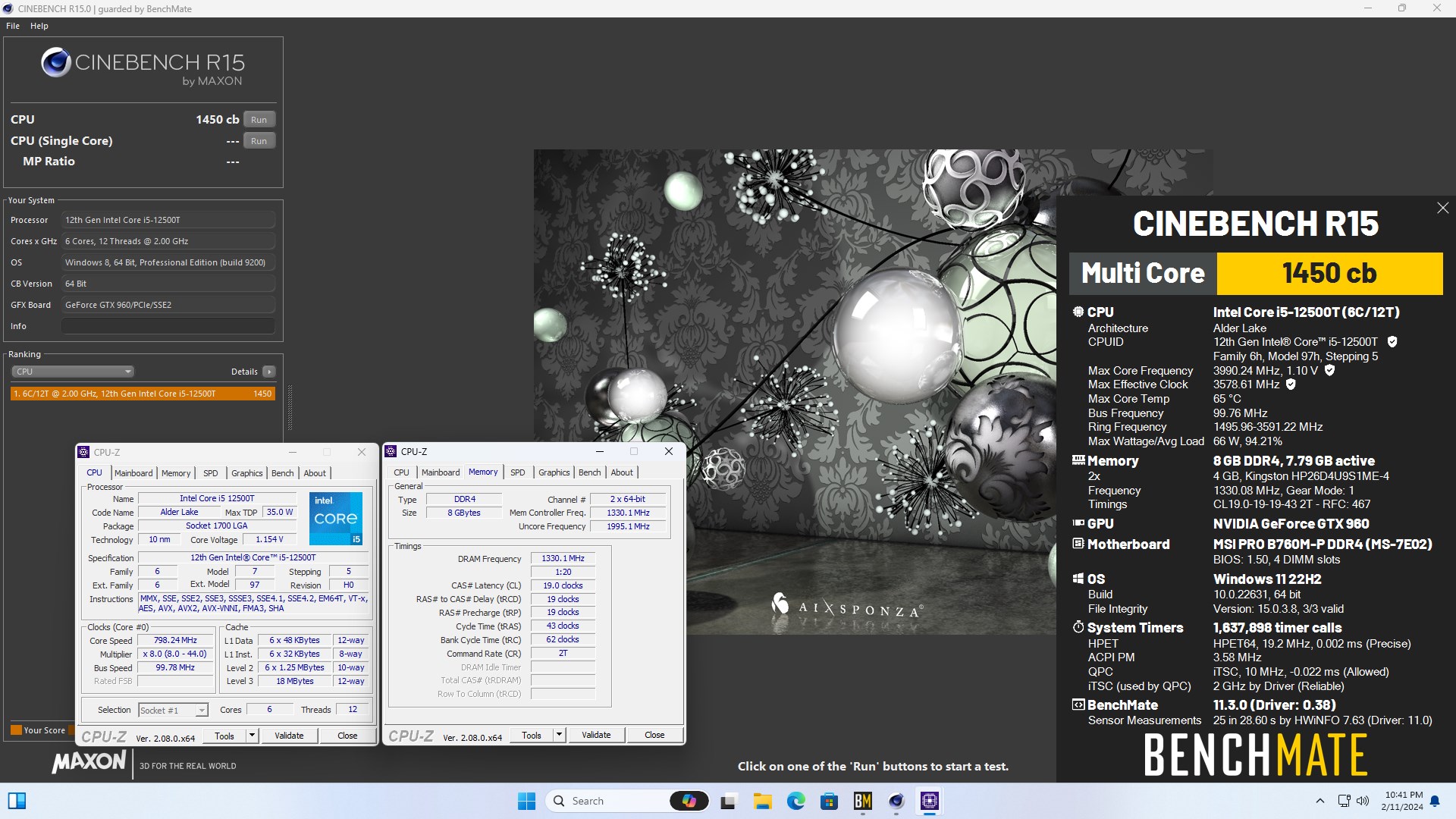Click Close button in right CPU-Z window
The image size is (1456, 819).
tap(654, 735)
